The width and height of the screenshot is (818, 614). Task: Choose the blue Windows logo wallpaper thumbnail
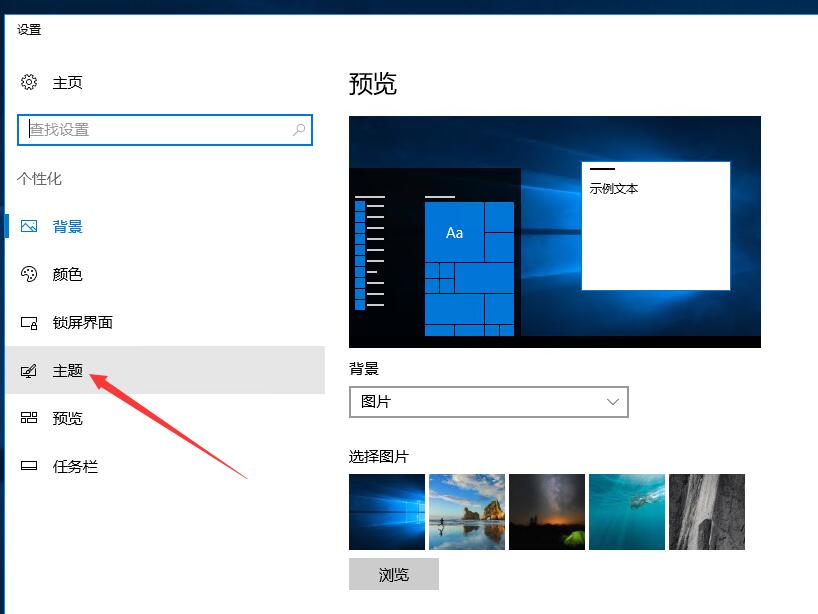(x=387, y=512)
